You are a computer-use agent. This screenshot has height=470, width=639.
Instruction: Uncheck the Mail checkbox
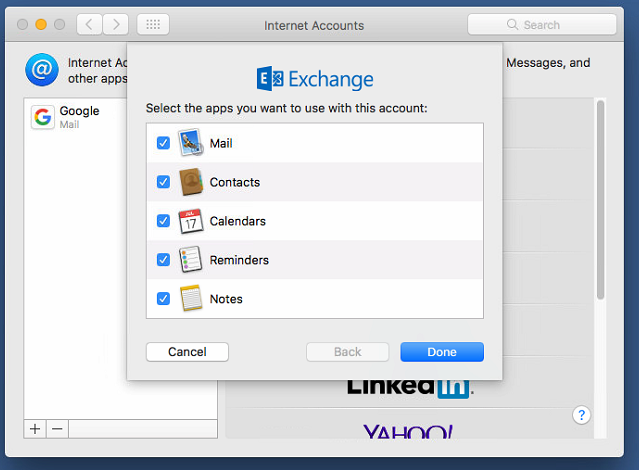point(163,143)
